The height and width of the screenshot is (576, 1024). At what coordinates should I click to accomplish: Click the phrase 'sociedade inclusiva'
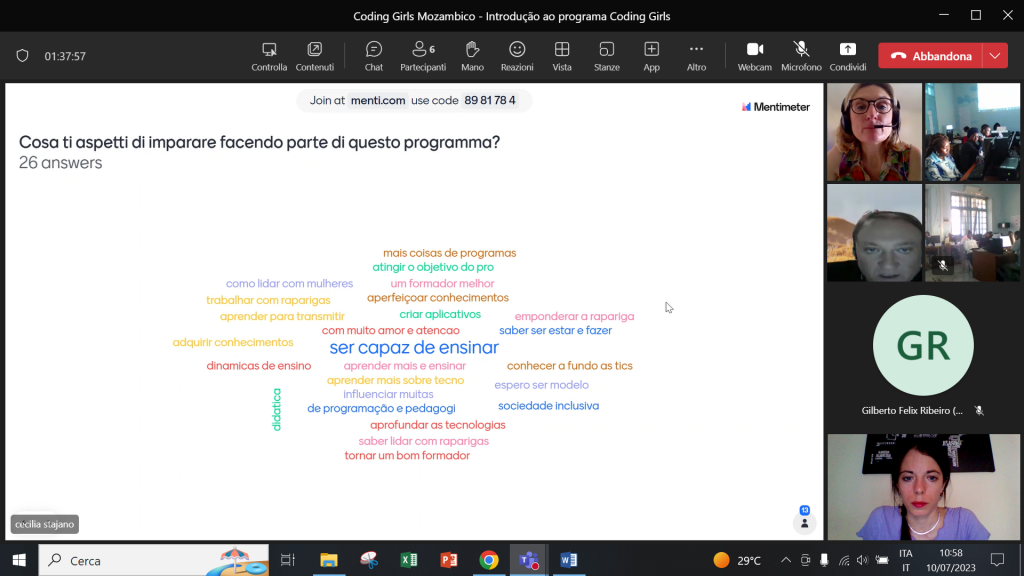click(x=549, y=406)
